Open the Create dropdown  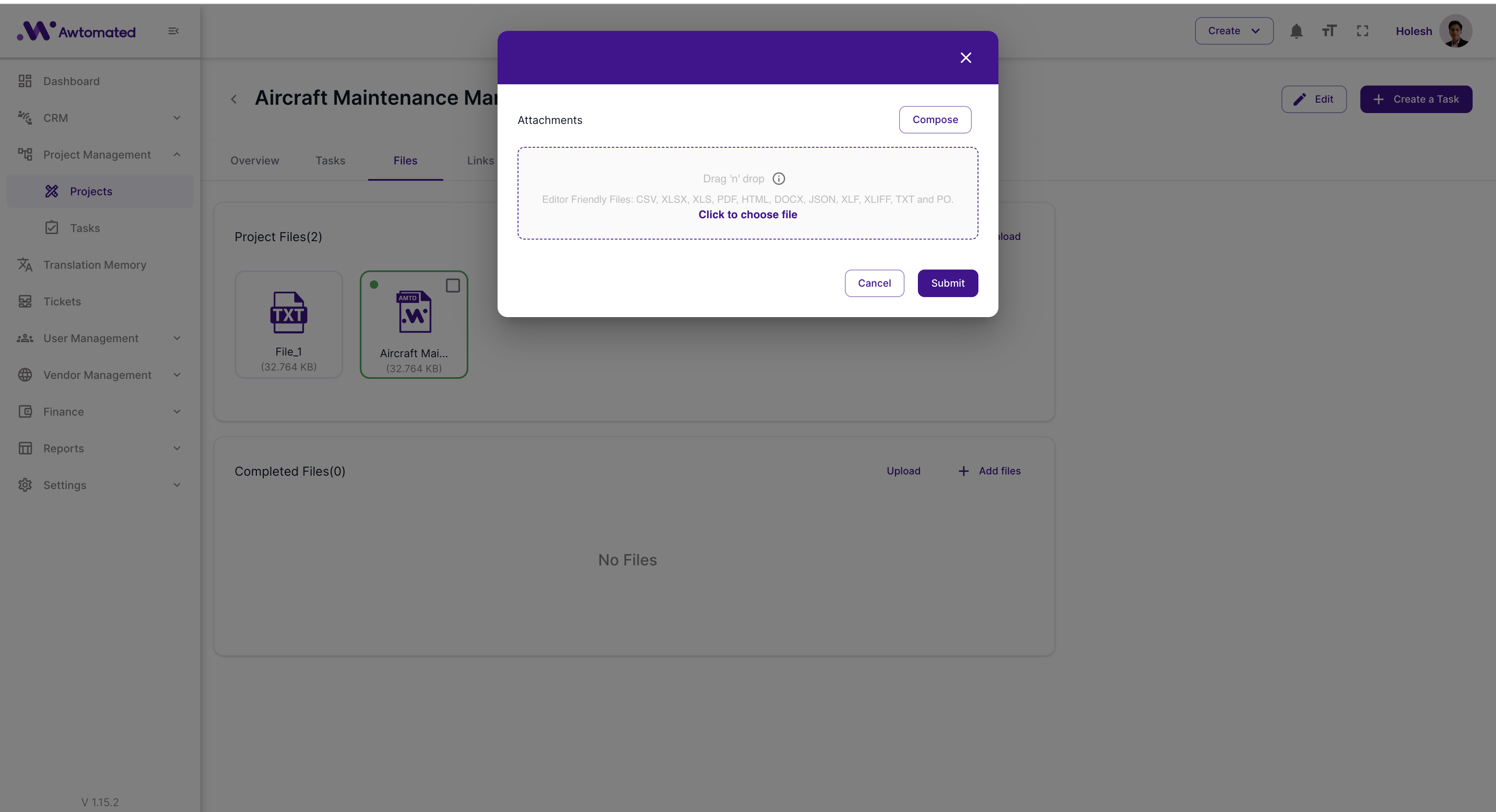coord(1233,31)
